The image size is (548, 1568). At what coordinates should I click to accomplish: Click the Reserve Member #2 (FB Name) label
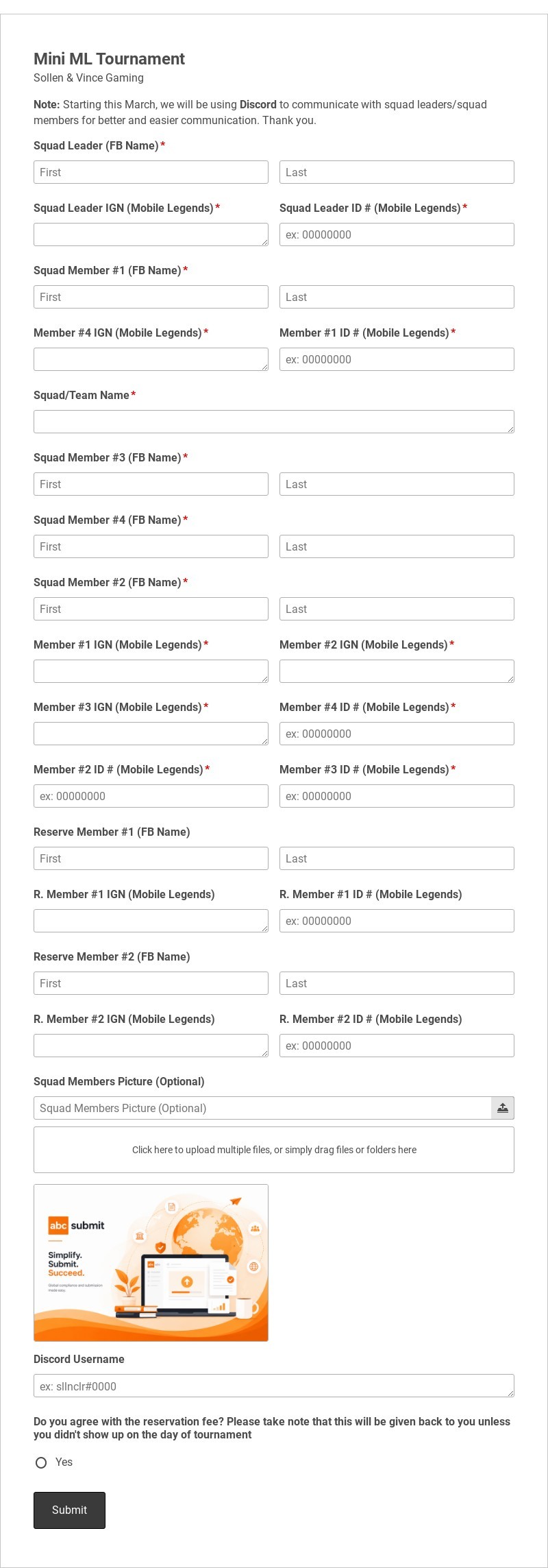click(112, 956)
